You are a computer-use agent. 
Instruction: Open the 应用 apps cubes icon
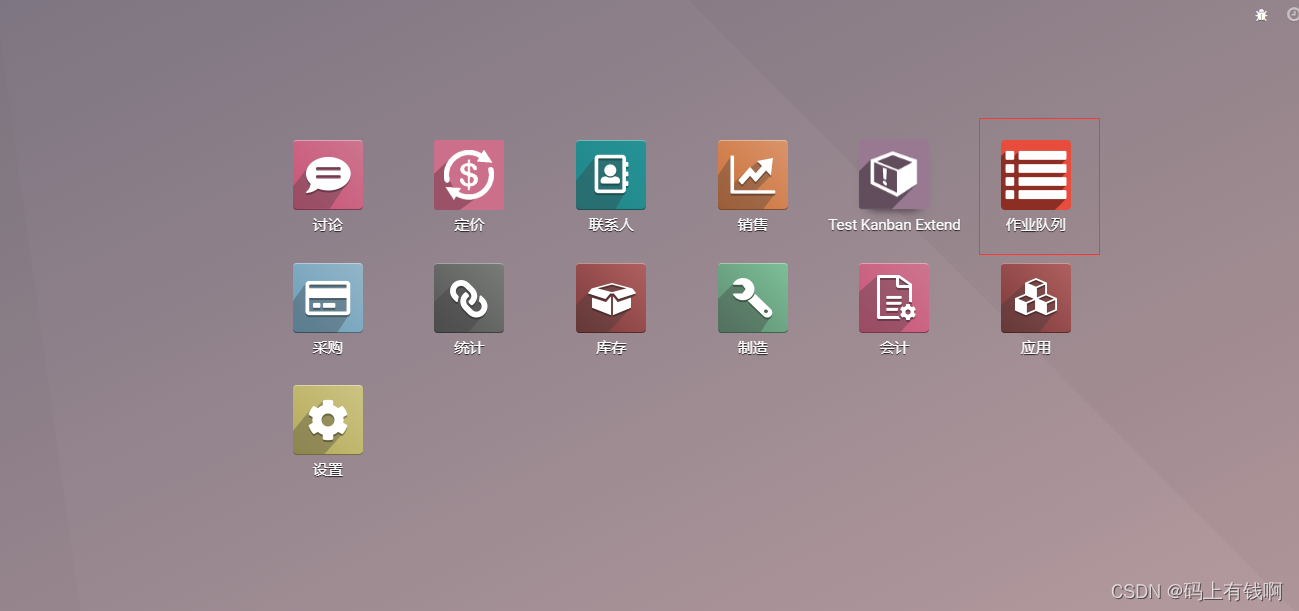click(x=1036, y=298)
